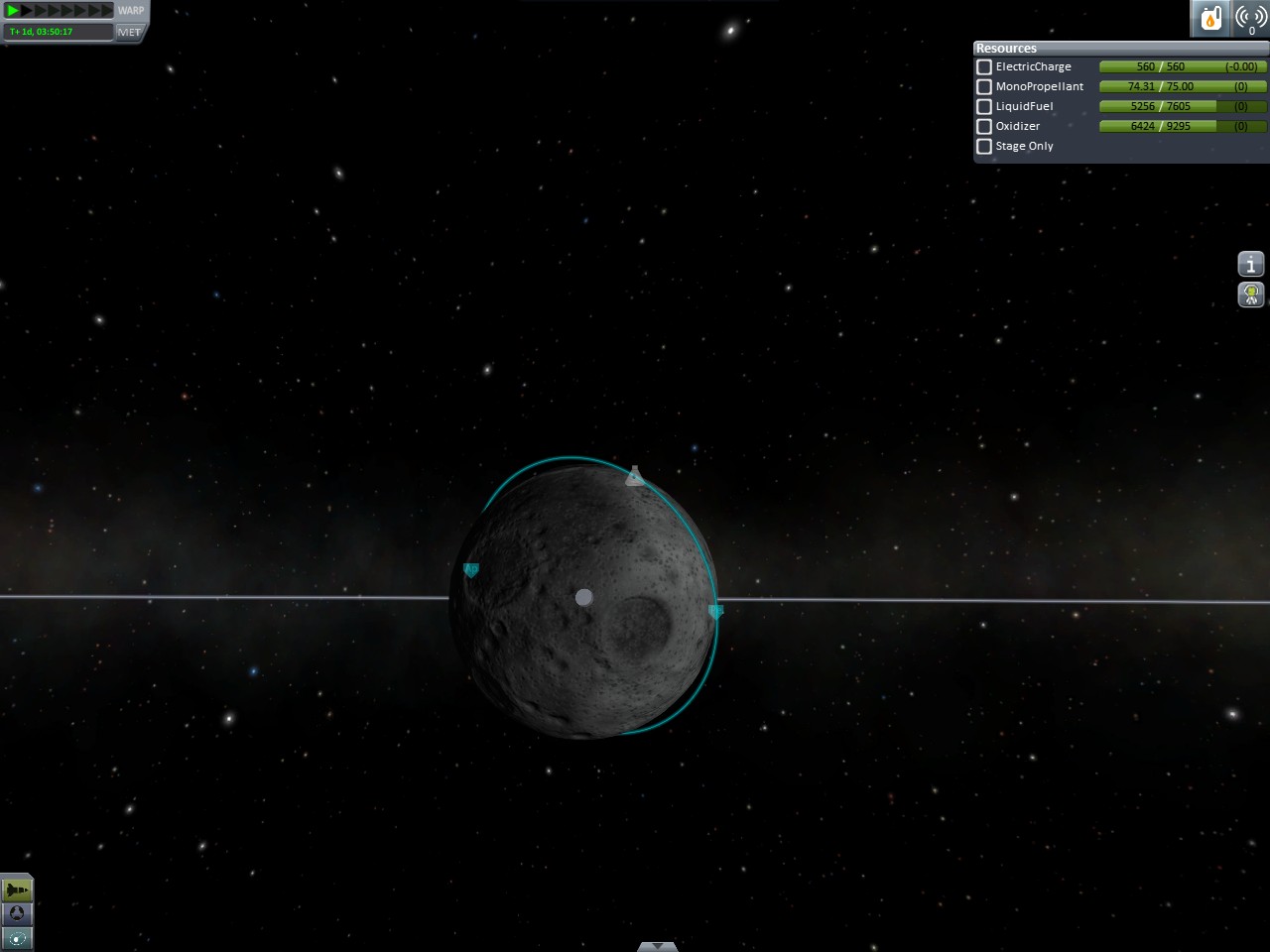Click the ElectricCharge 560 / 560 bar
This screenshot has width=1270, height=952.
pos(1183,66)
